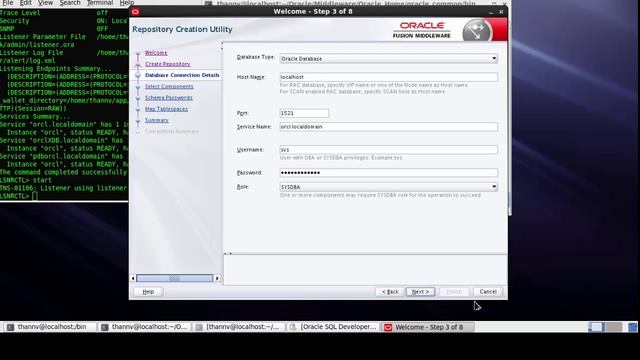Click the step bullet icon beside Welcome
640x360 pixels.
click(138, 53)
